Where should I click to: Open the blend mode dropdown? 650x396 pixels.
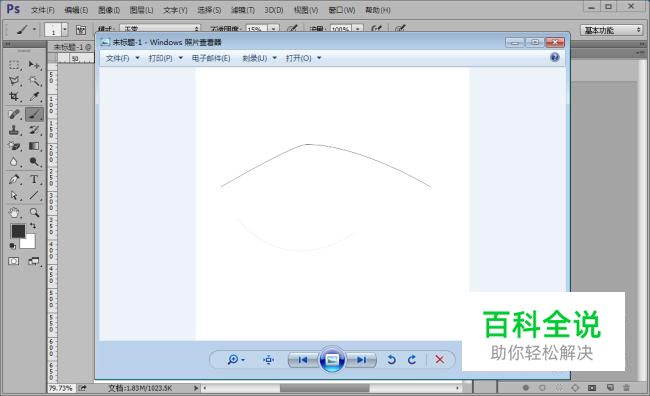[x=160, y=29]
